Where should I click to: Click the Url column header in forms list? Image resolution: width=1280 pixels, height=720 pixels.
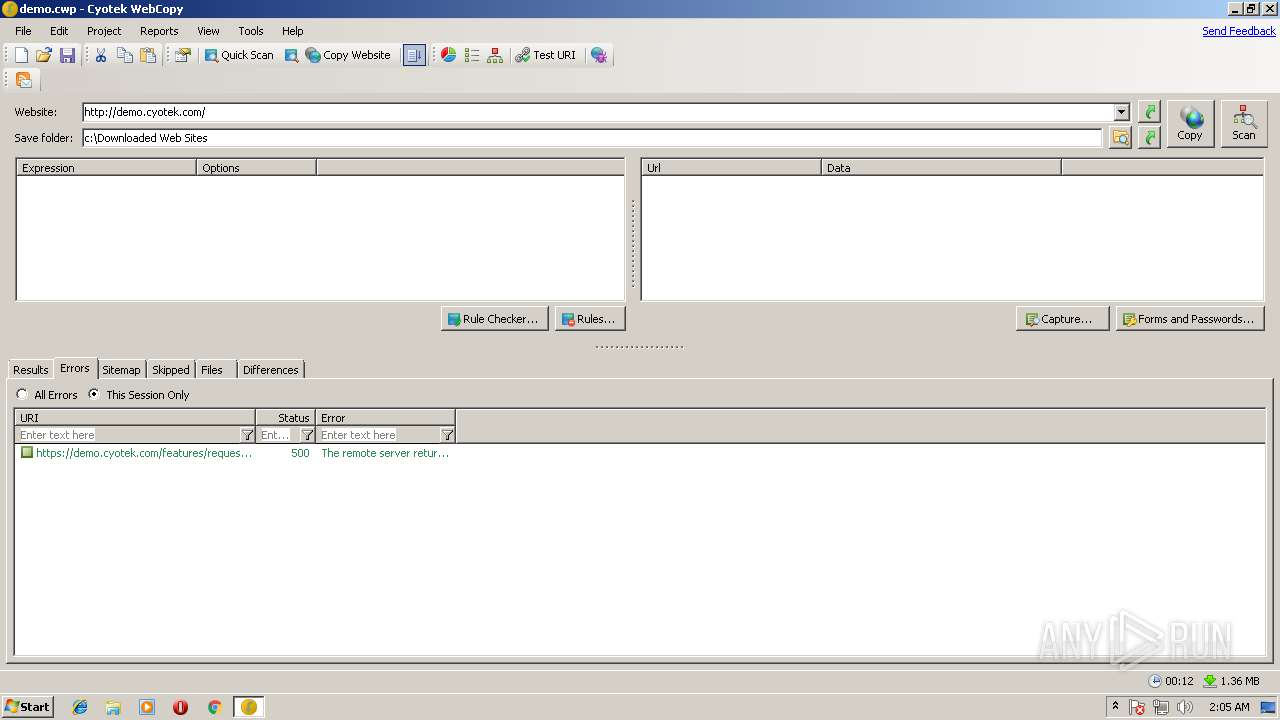click(x=731, y=168)
